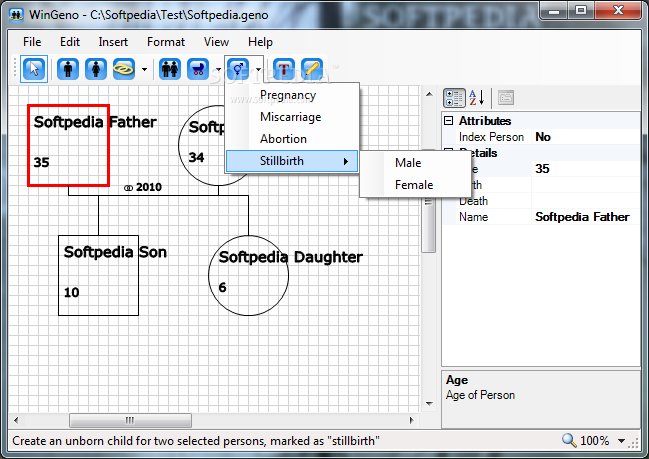Choose Pregnancy from dropdown menu

pos(292,95)
